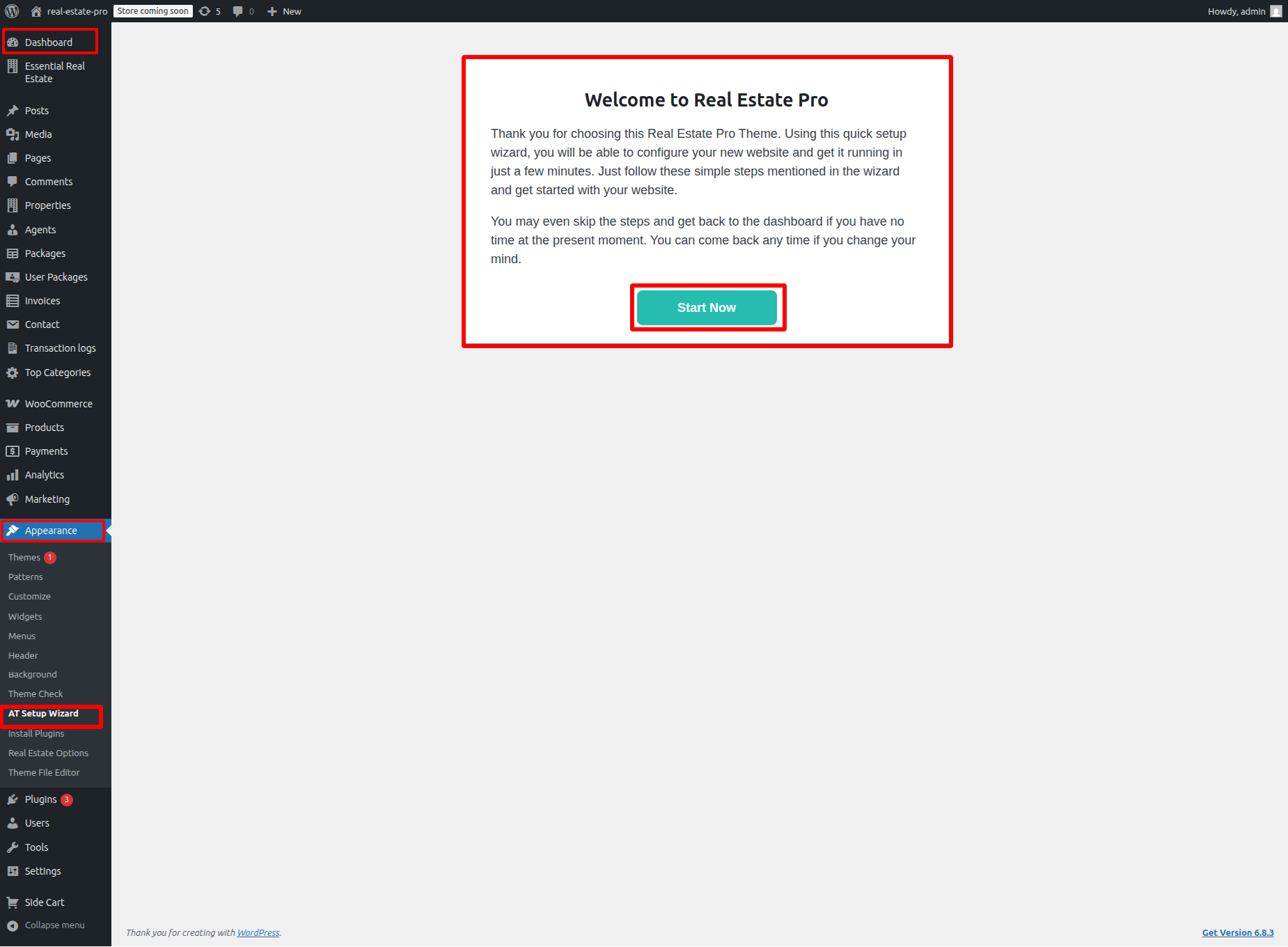This screenshot has height=947, width=1288.
Task: Open the Howdy, admin account menu
Action: coord(1236,11)
